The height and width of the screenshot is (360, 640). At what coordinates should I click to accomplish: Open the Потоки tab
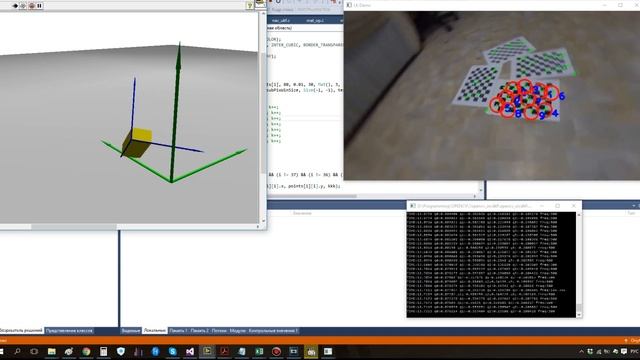[x=219, y=331]
